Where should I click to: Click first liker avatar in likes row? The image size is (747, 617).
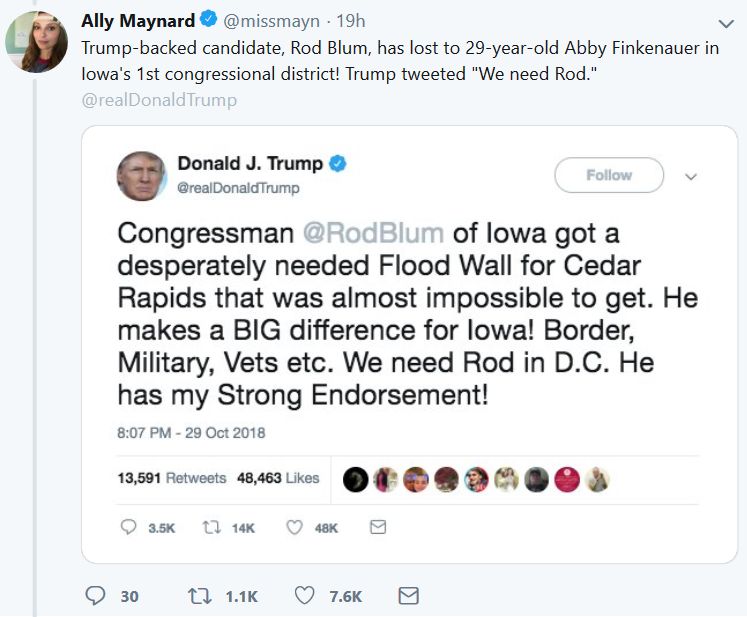(x=355, y=479)
